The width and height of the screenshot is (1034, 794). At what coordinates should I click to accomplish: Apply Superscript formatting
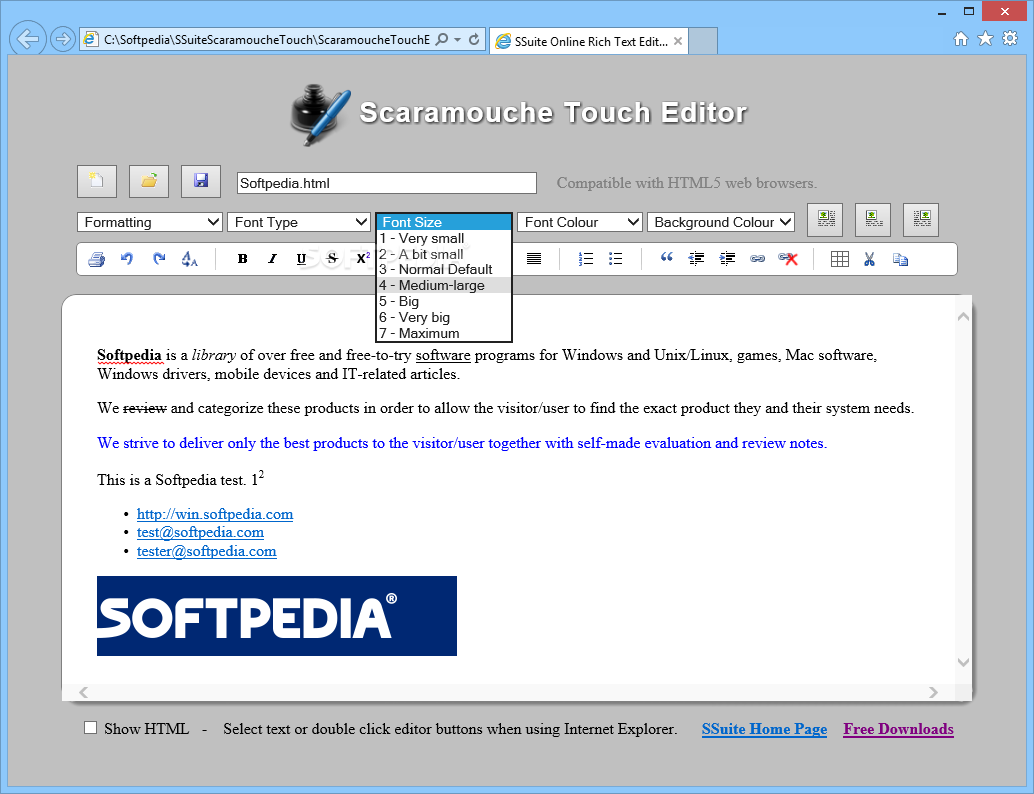(363, 259)
